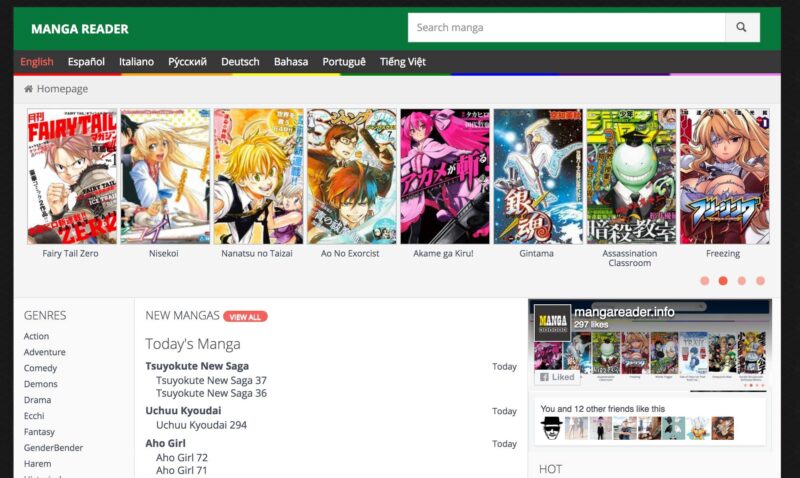Open the Uchuu Kyoudai series title
The height and width of the screenshot is (478, 800).
click(183, 411)
